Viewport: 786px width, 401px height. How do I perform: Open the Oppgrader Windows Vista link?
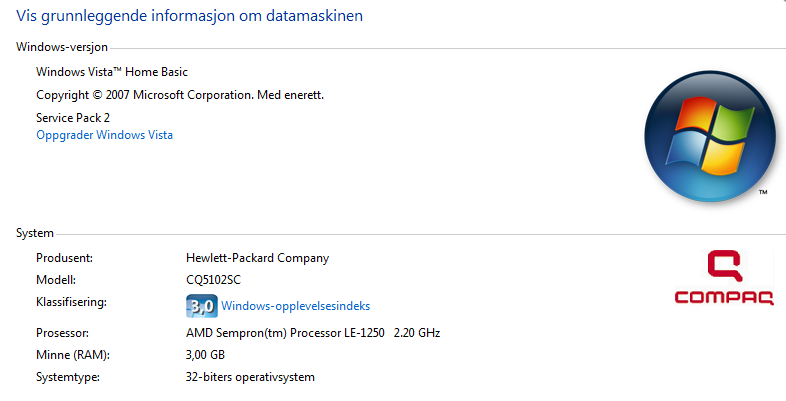(x=104, y=135)
